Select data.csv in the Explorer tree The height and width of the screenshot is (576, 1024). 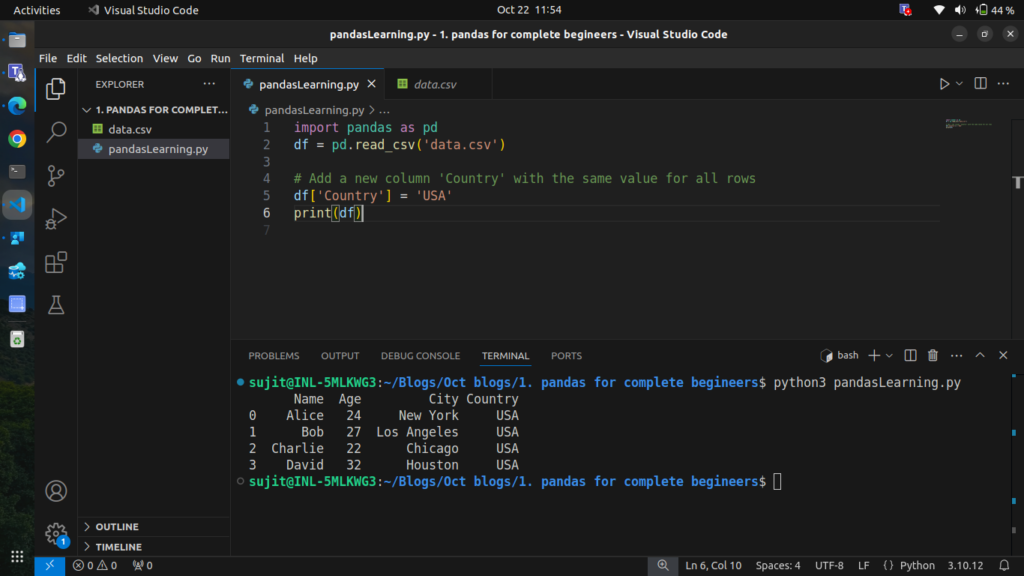click(130, 129)
